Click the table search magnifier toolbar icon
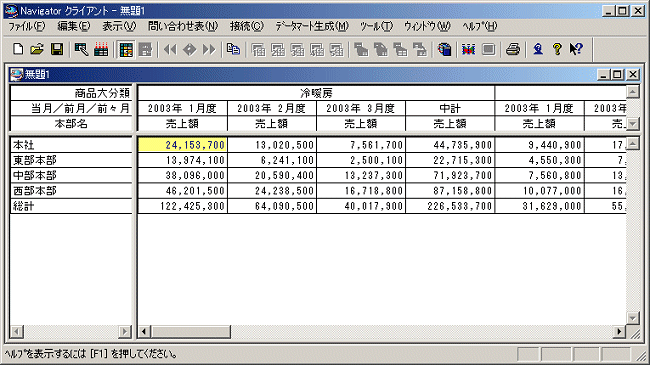Screen dimensions: 650x365 [x=81, y=49]
